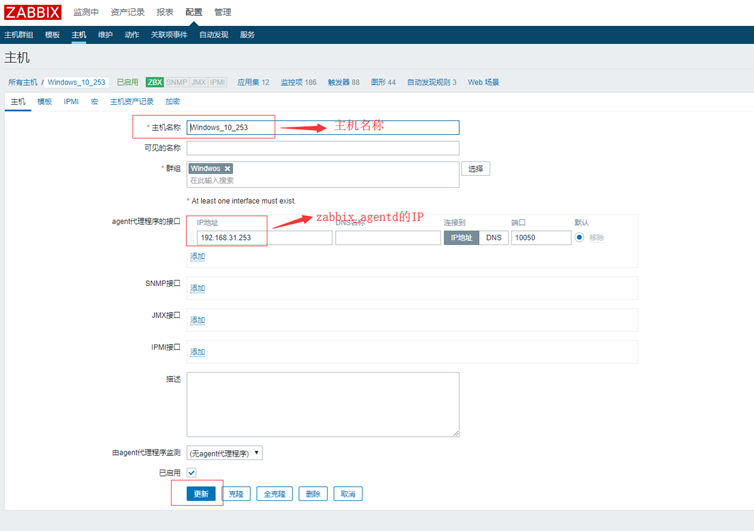Focus the 主机名称 input field
754x531 pixels.
tap(323, 127)
